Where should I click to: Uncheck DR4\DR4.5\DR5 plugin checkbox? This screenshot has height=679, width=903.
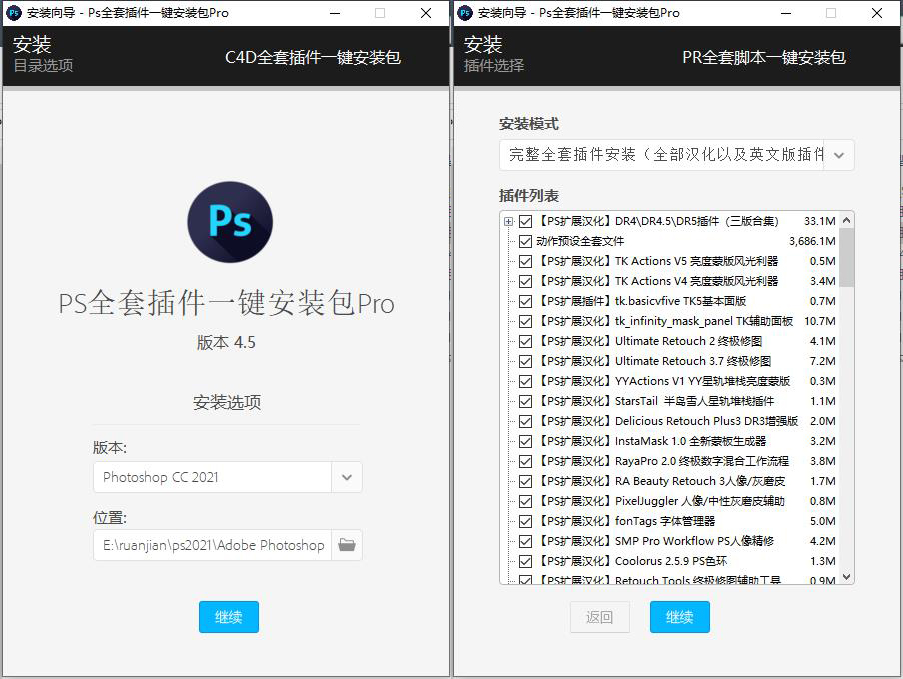tap(525, 221)
